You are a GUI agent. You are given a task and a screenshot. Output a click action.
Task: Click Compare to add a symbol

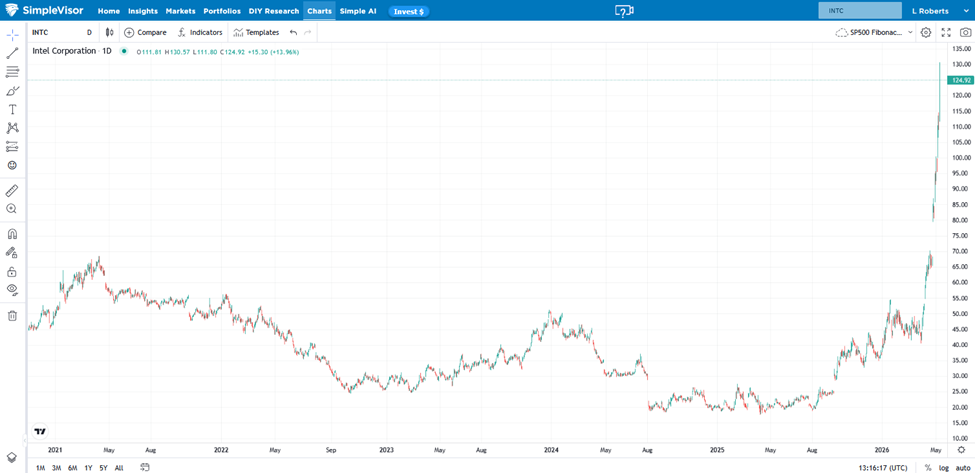146,32
